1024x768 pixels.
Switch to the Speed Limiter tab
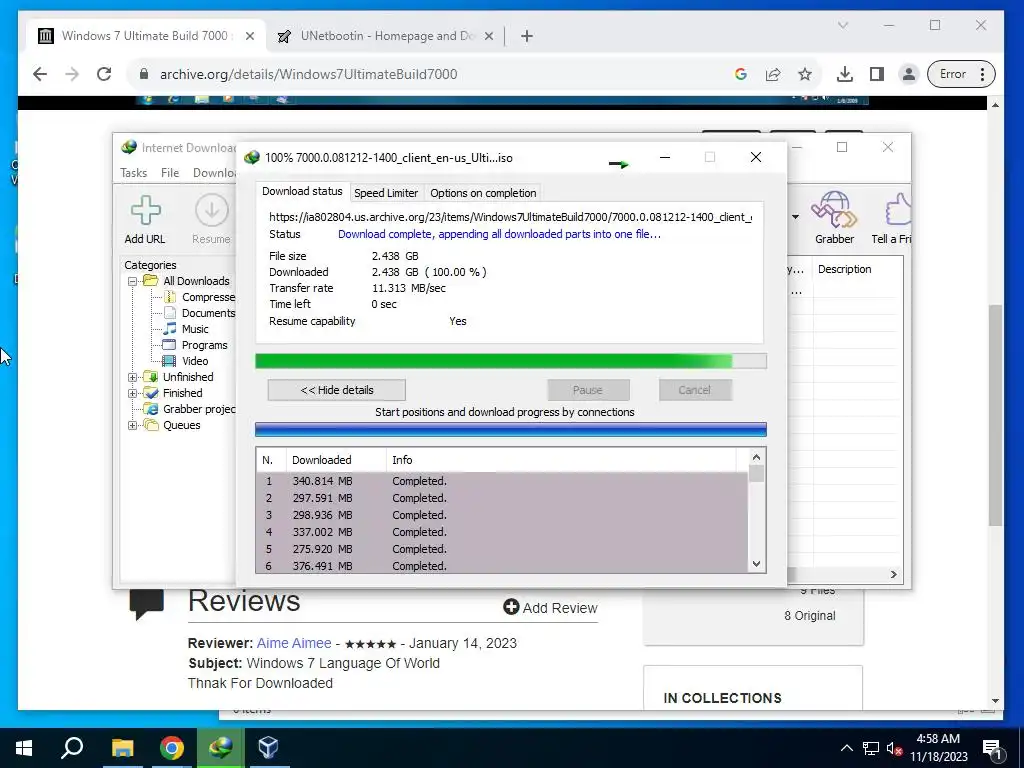tap(386, 193)
